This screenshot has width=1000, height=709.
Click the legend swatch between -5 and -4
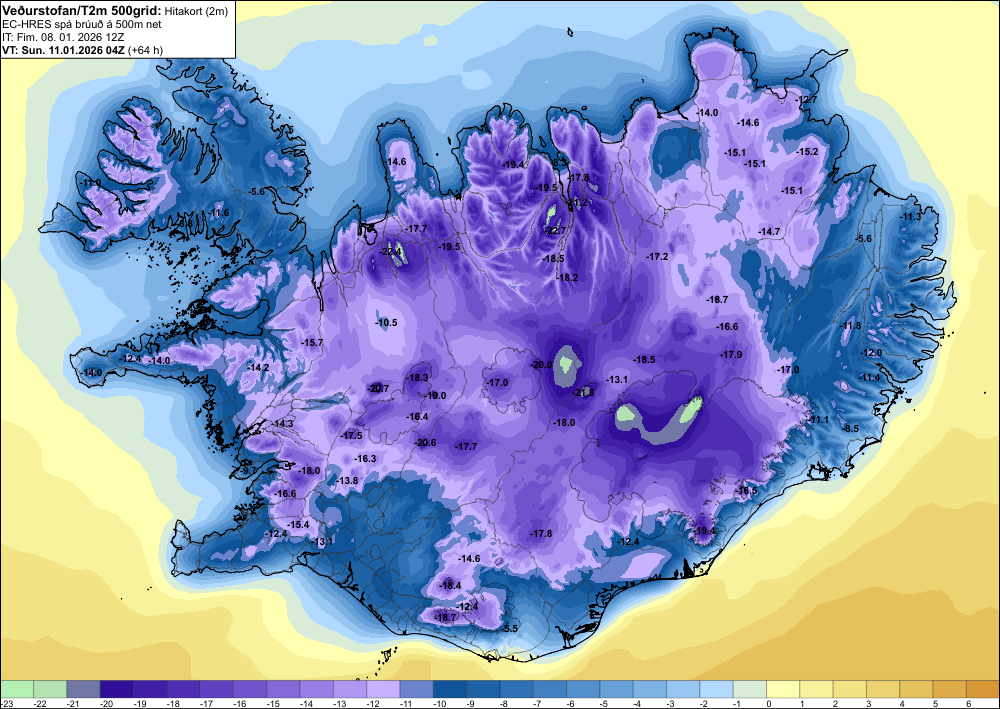[x=616, y=689]
